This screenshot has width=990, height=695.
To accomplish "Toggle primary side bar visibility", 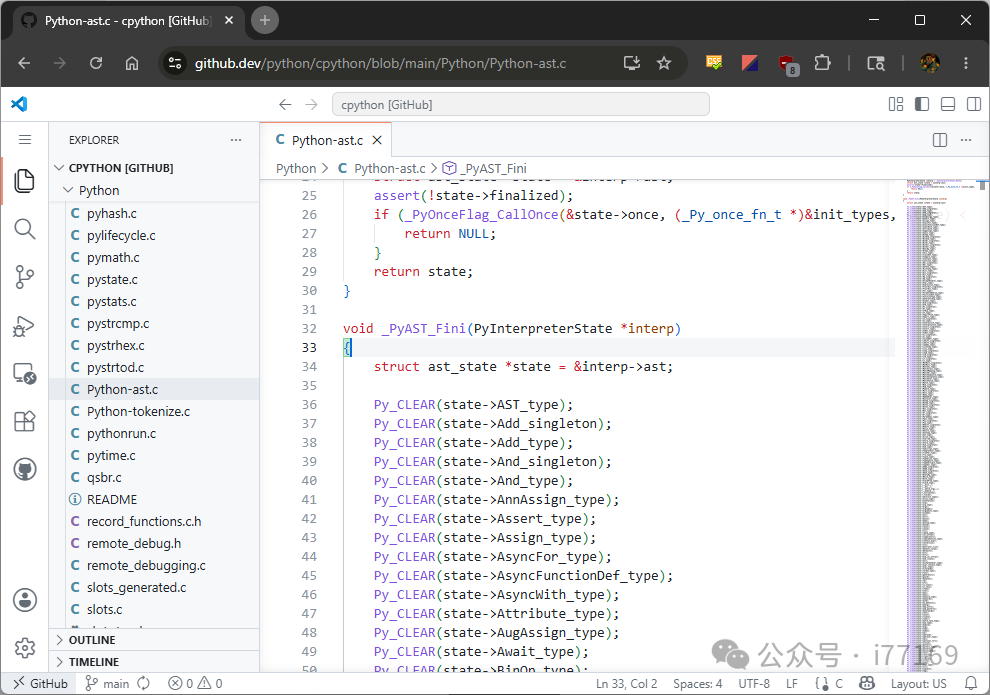I will [x=922, y=104].
